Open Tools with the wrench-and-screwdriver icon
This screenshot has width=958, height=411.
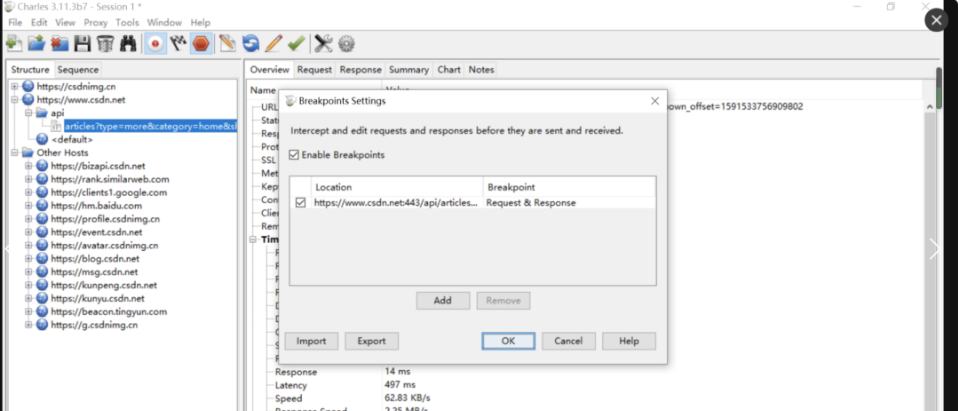323,44
